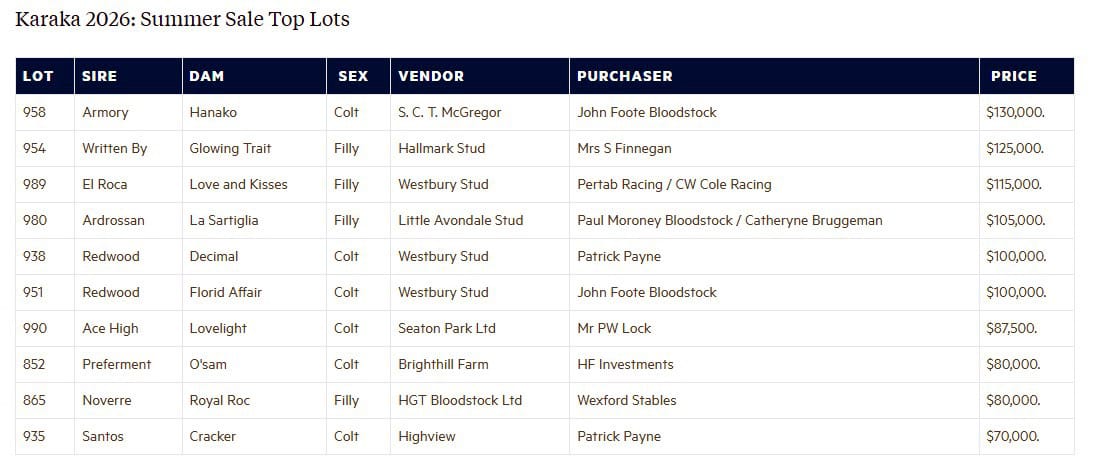Select lot 935 in the table
This screenshot has height=474, width=1095.
coord(34,437)
